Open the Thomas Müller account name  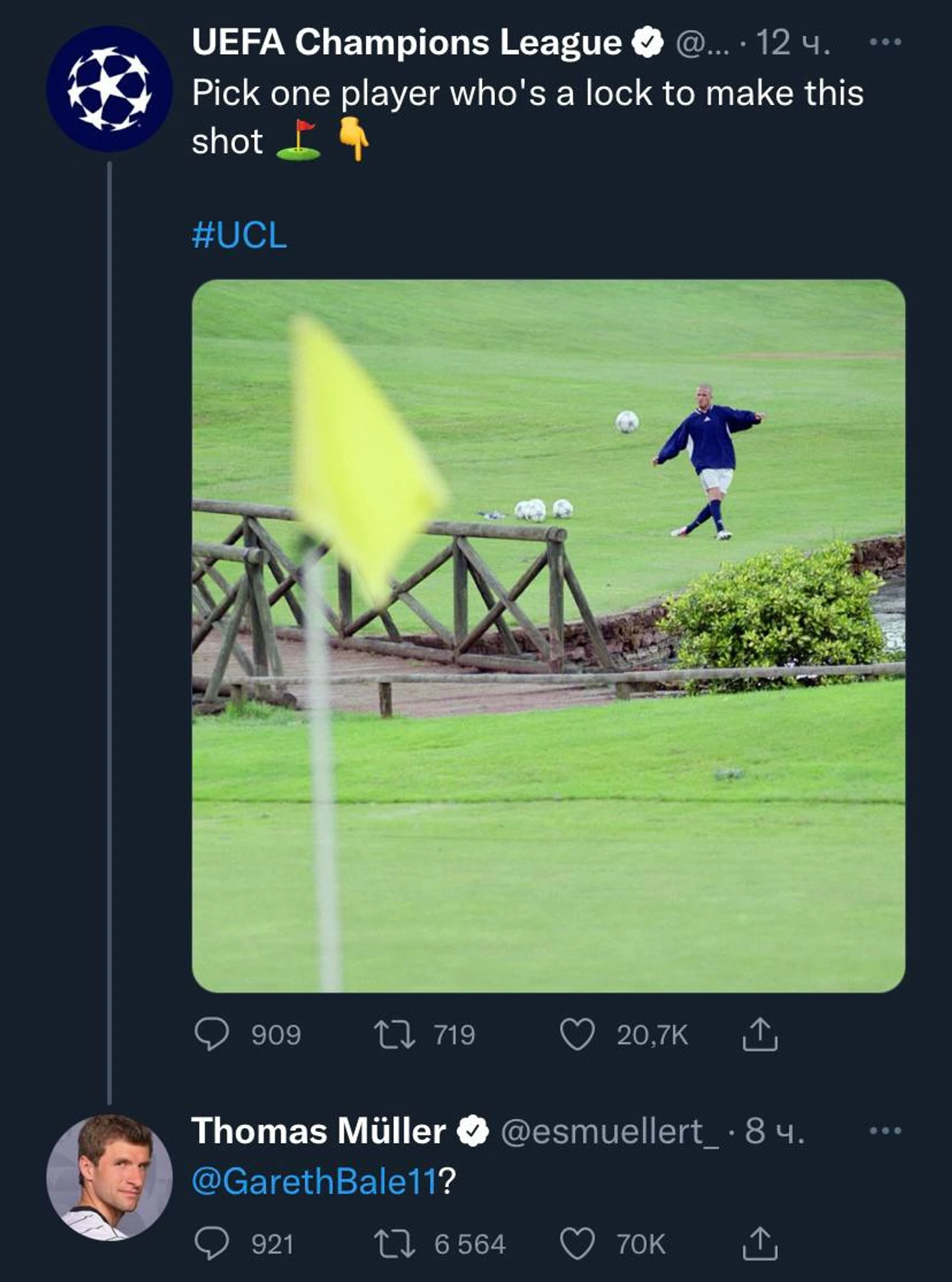tap(318, 1131)
